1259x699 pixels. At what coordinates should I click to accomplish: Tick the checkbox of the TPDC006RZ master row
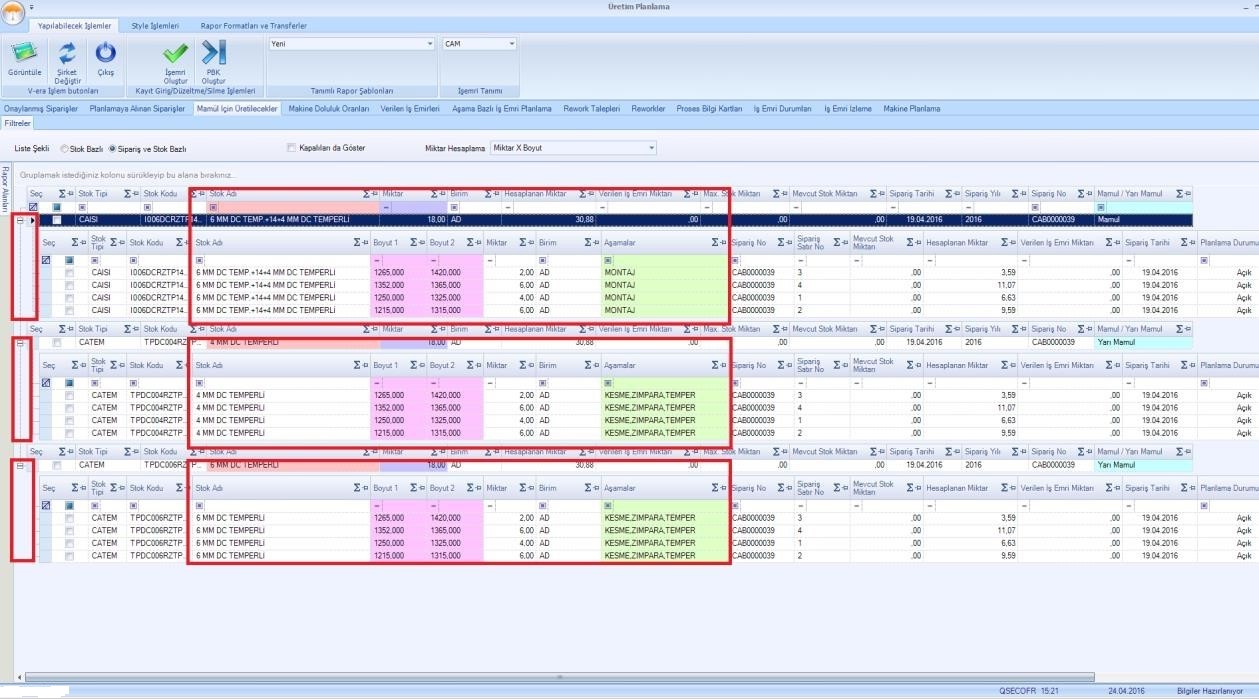point(57,465)
